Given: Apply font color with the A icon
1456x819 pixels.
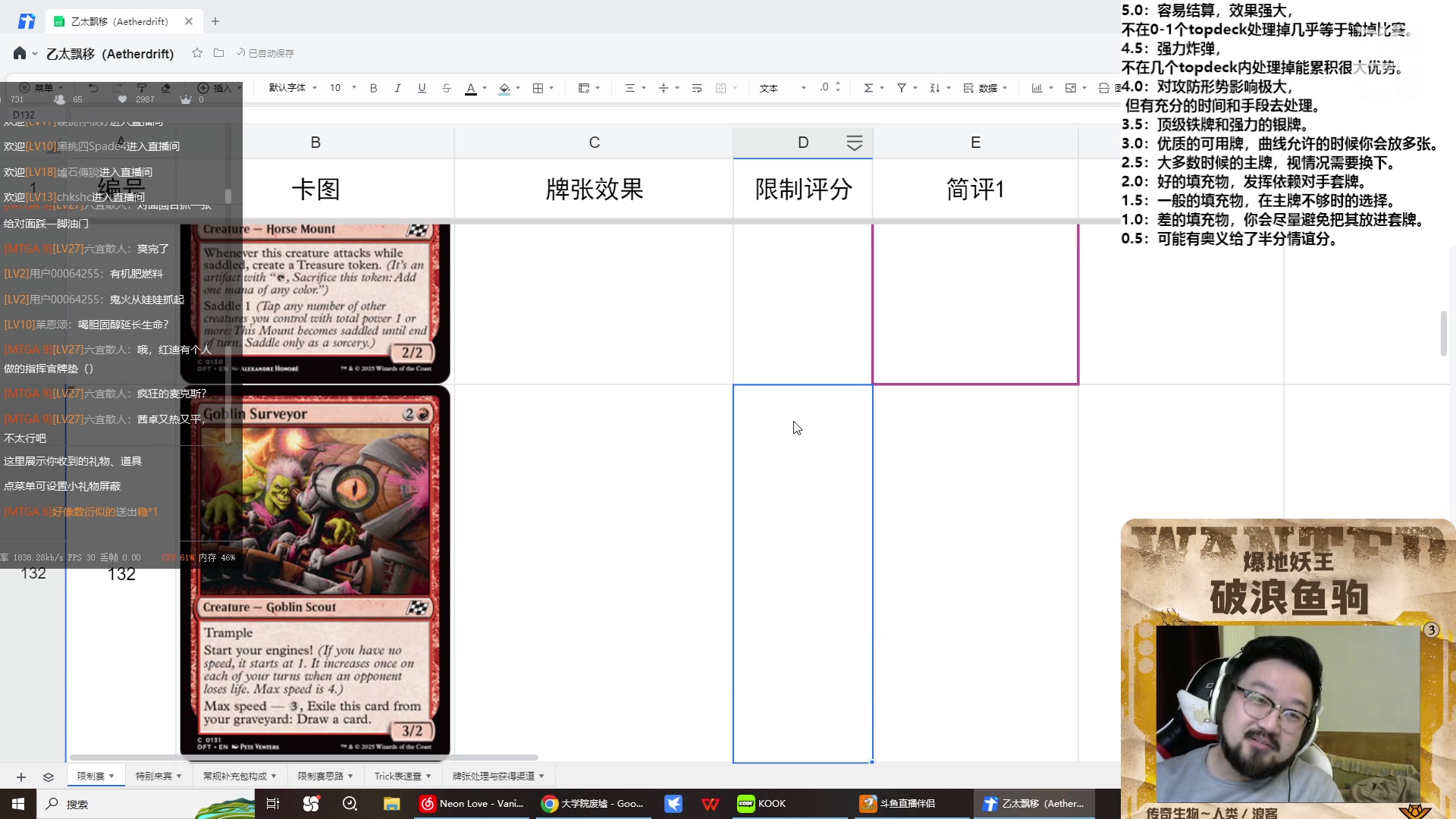Looking at the screenshot, I should [471, 89].
